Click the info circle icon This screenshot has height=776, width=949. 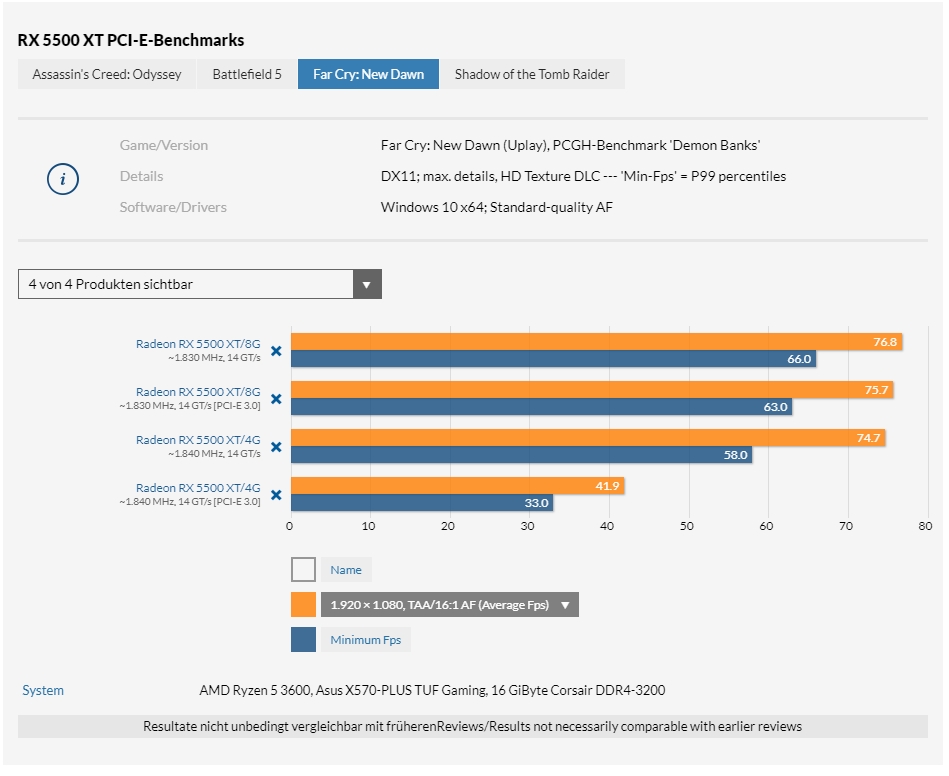tap(63, 179)
